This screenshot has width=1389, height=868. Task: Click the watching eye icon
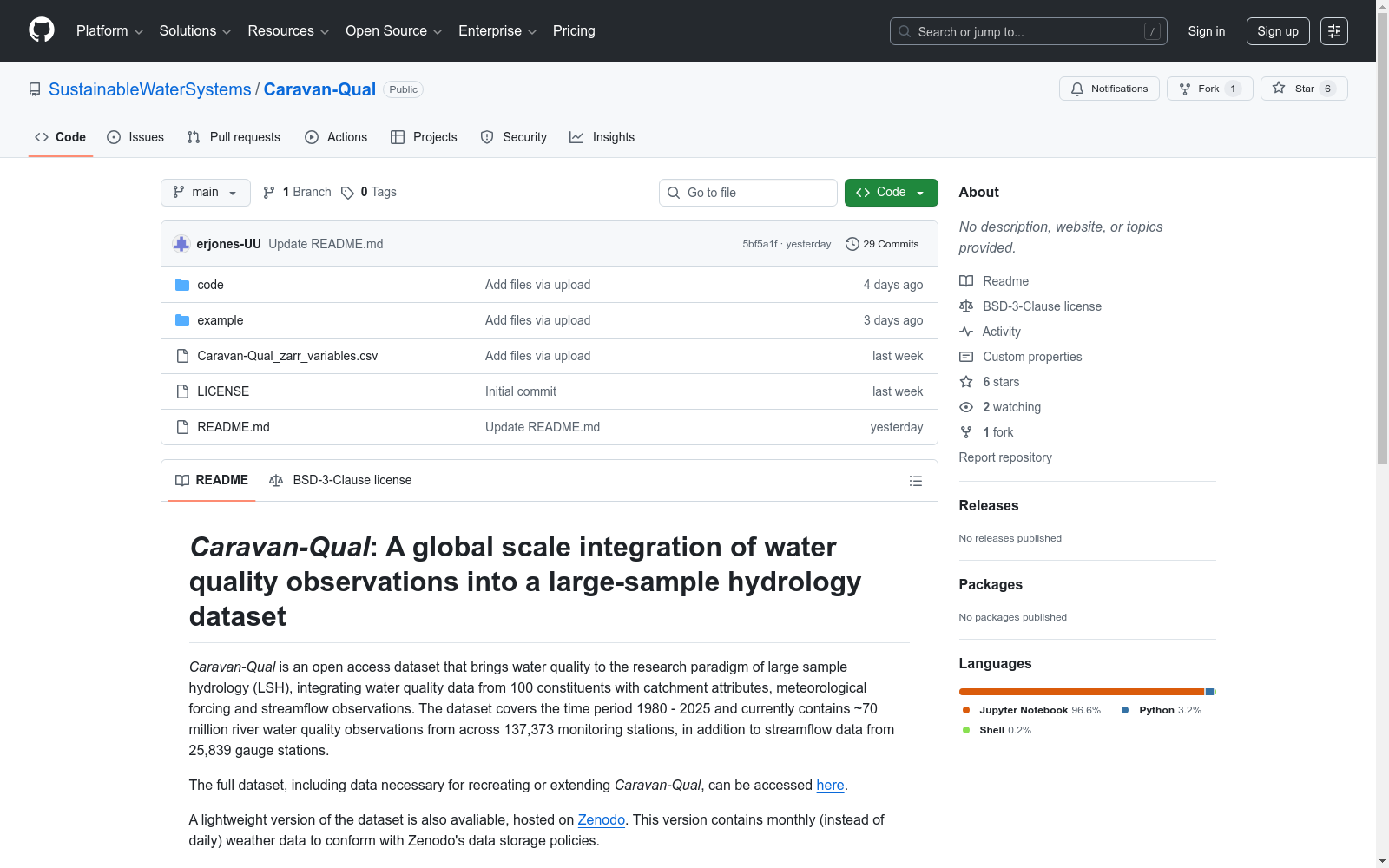click(966, 407)
